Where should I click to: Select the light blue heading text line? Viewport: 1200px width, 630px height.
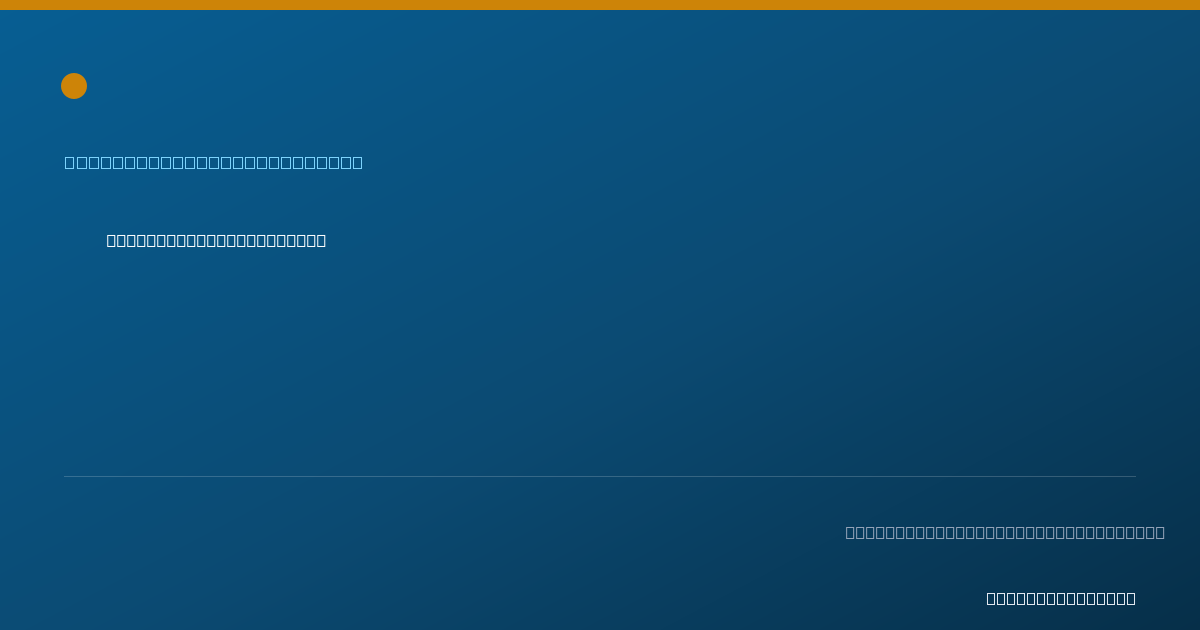(x=214, y=162)
